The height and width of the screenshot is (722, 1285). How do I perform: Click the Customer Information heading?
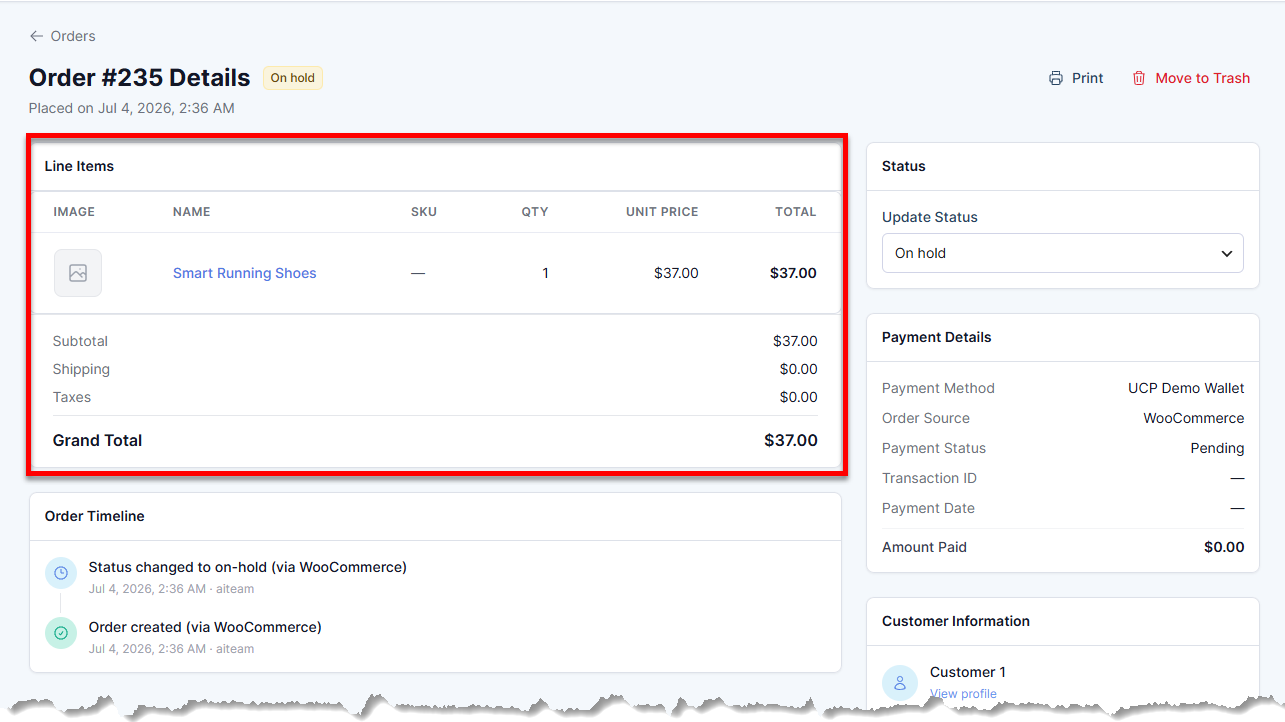pyautogui.click(x=956, y=621)
